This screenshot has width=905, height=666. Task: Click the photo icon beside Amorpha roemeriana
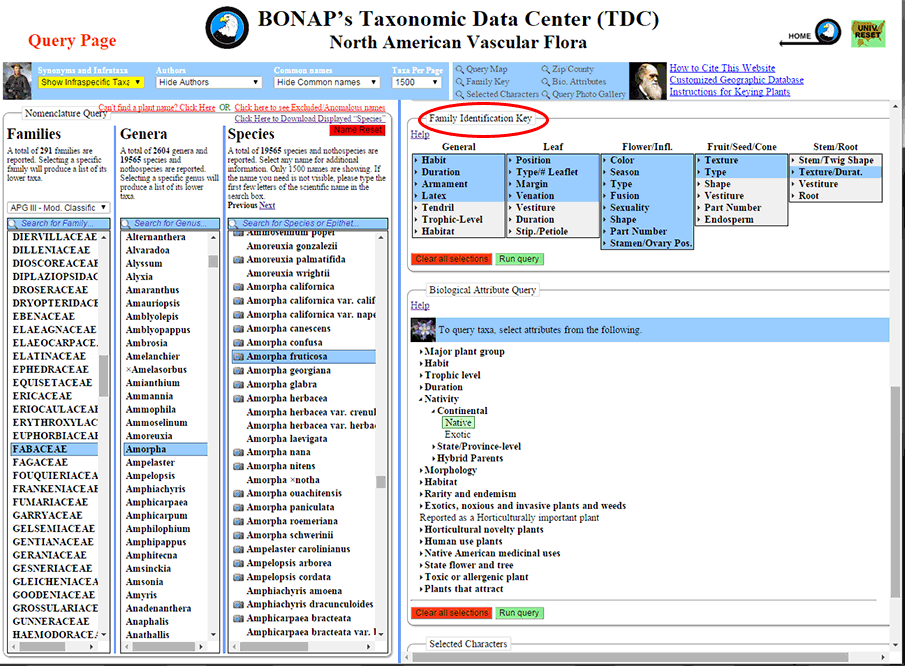coord(238,522)
